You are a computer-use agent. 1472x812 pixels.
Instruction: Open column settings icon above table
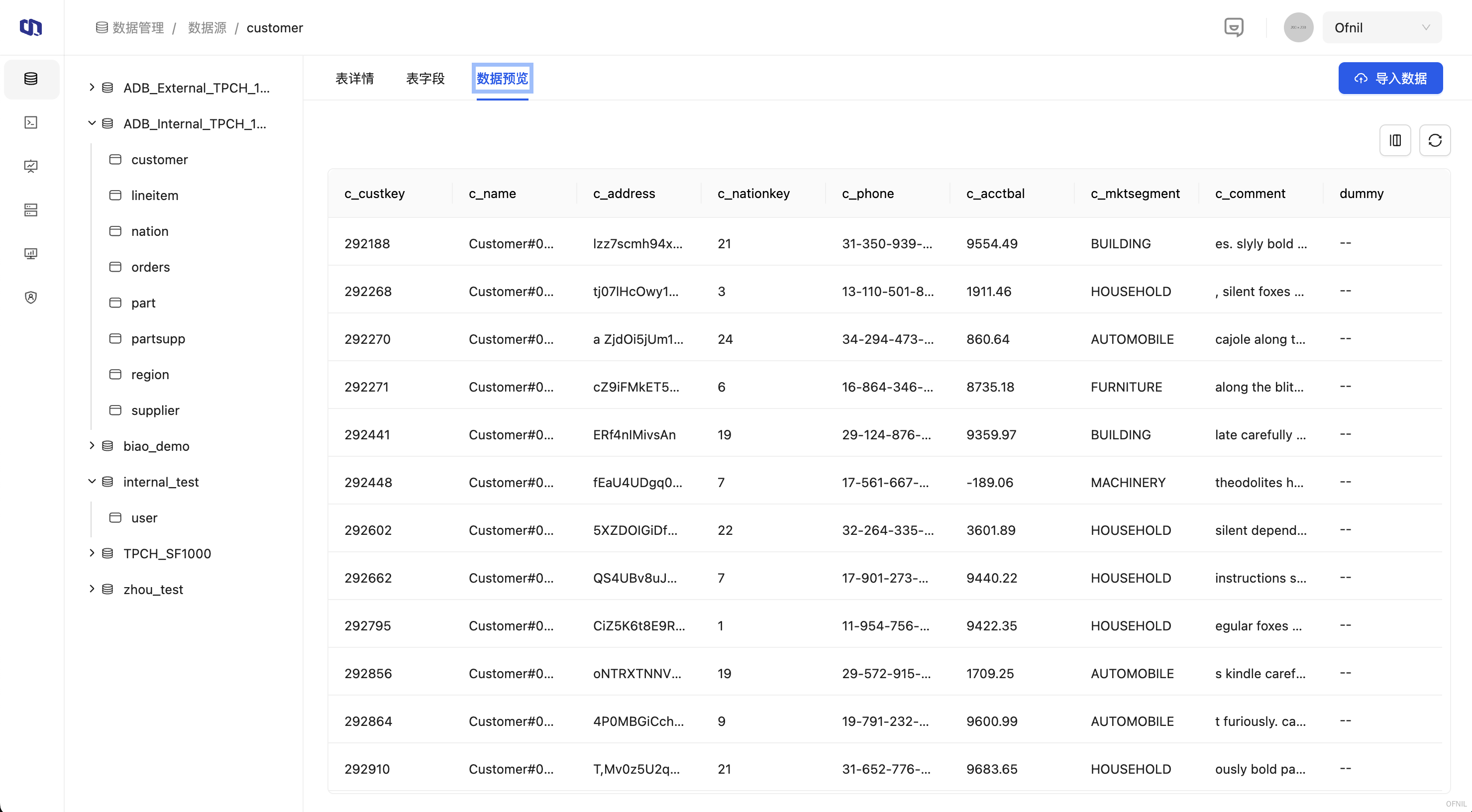[x=1395, y=140]
